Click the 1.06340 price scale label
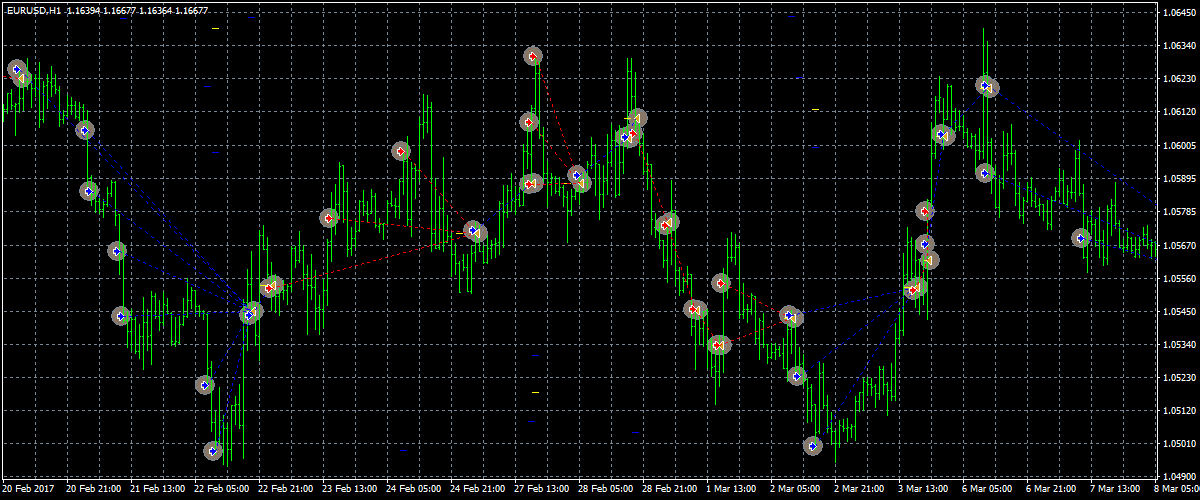The height and width of the screenshot is (500, 1200). [x=1181, y=46]
